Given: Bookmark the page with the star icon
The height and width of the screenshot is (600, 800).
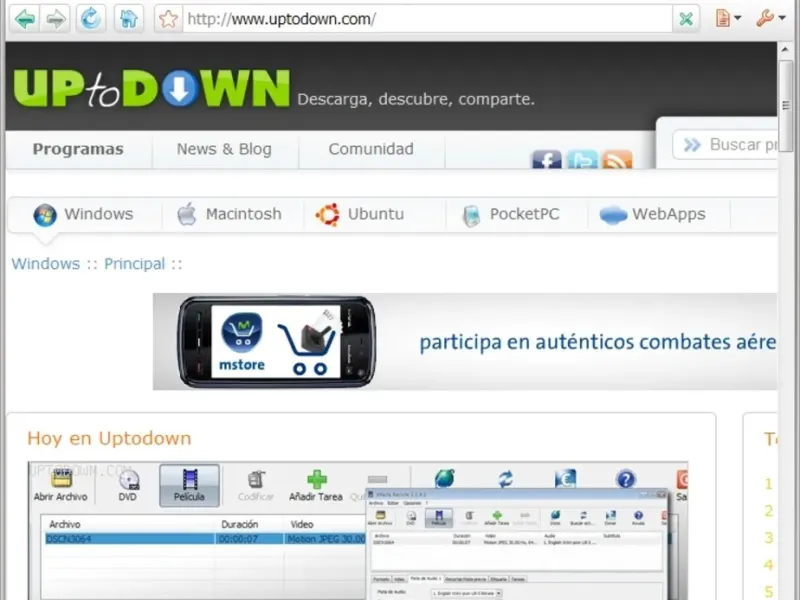Looking at the screenshot, I should [168, 19].
